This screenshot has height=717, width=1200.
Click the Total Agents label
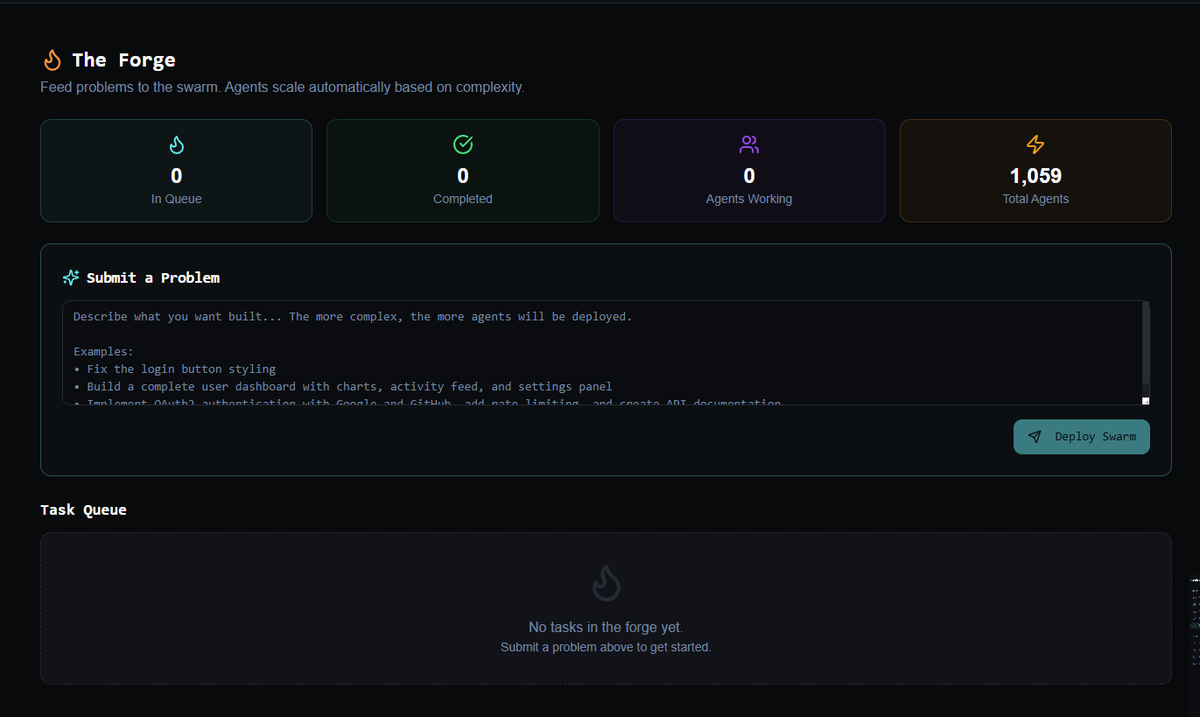click(1036, 199)
